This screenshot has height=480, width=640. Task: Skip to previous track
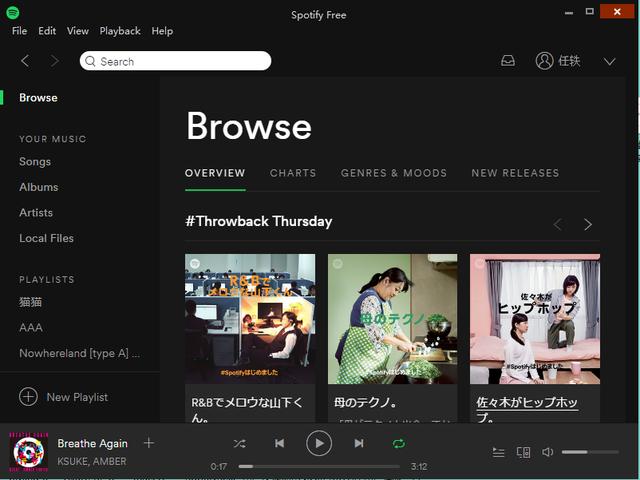pyautogui.click(x=279, y=443)
